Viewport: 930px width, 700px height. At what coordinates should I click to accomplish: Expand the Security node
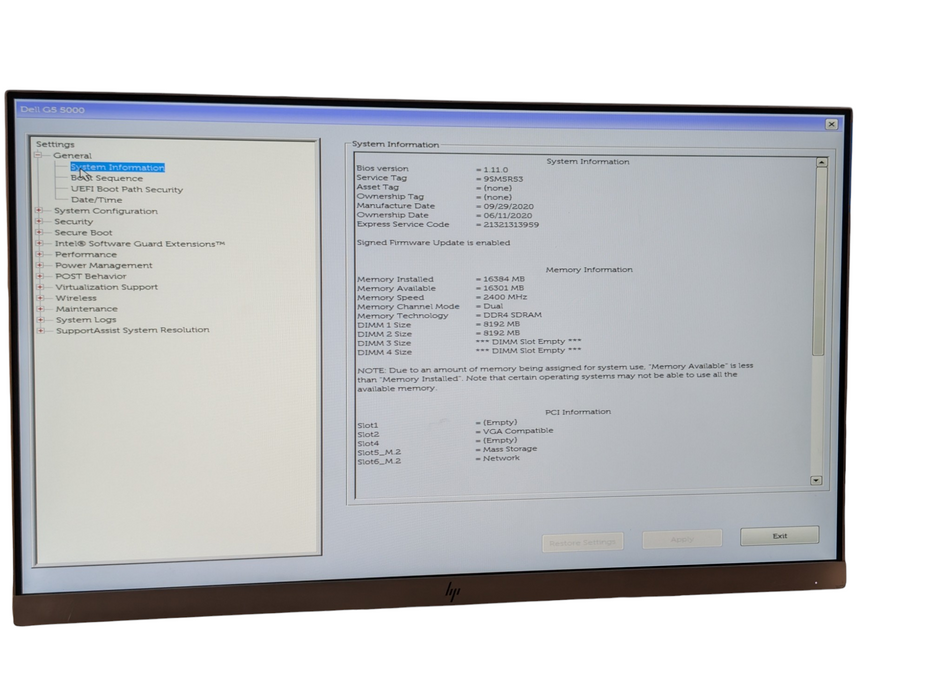click(x=39, y=221)
